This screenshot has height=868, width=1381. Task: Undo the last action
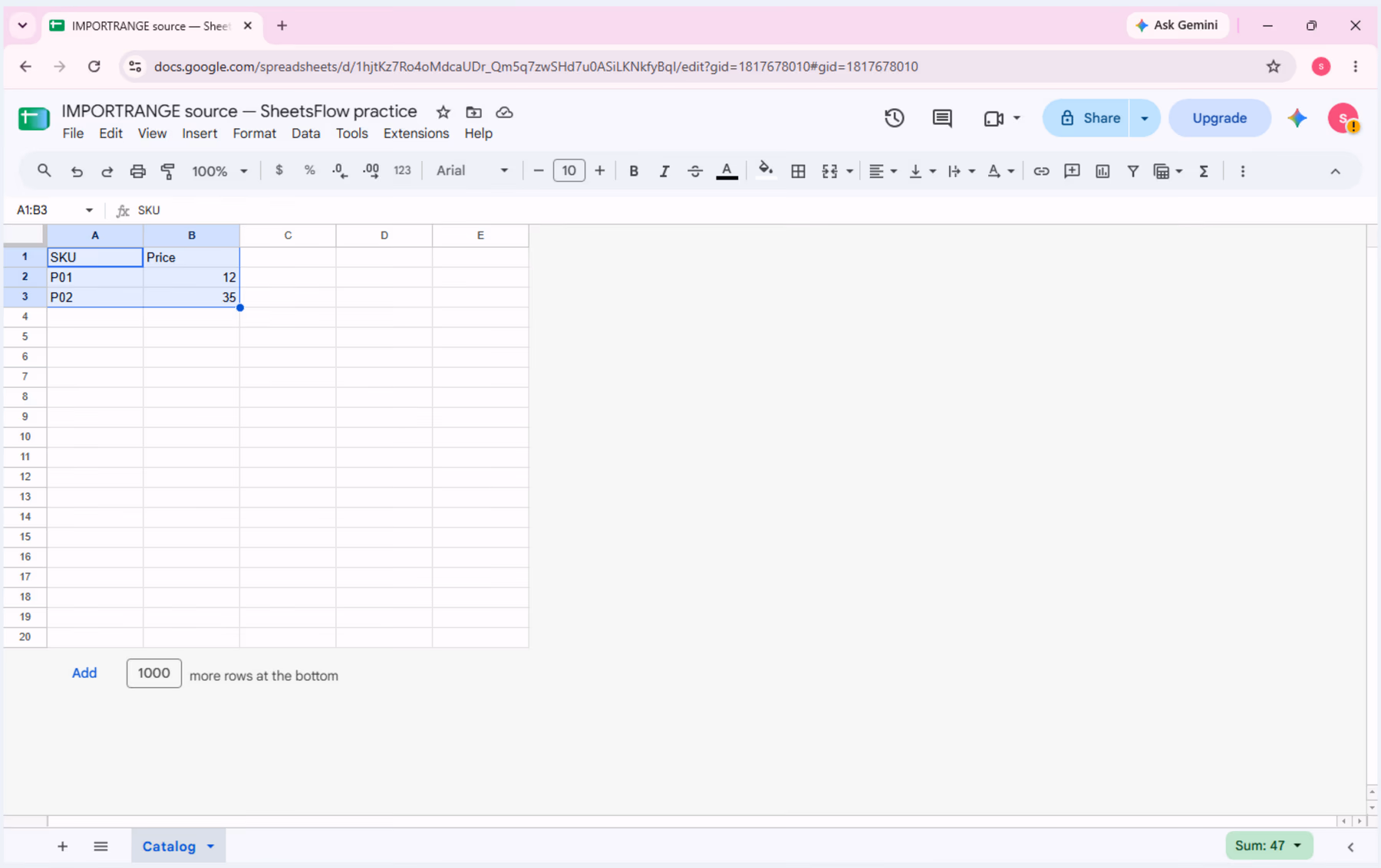77,171
